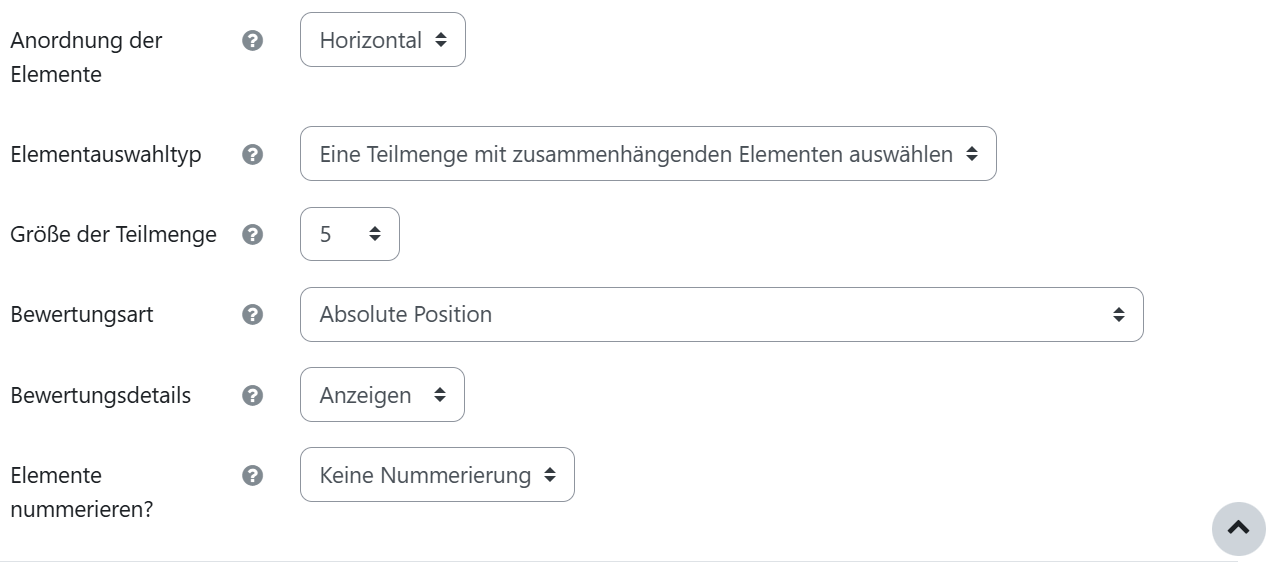Click the Elementauswahltyp label text
Screen dimensions: 1277x562
pos(106,155)
